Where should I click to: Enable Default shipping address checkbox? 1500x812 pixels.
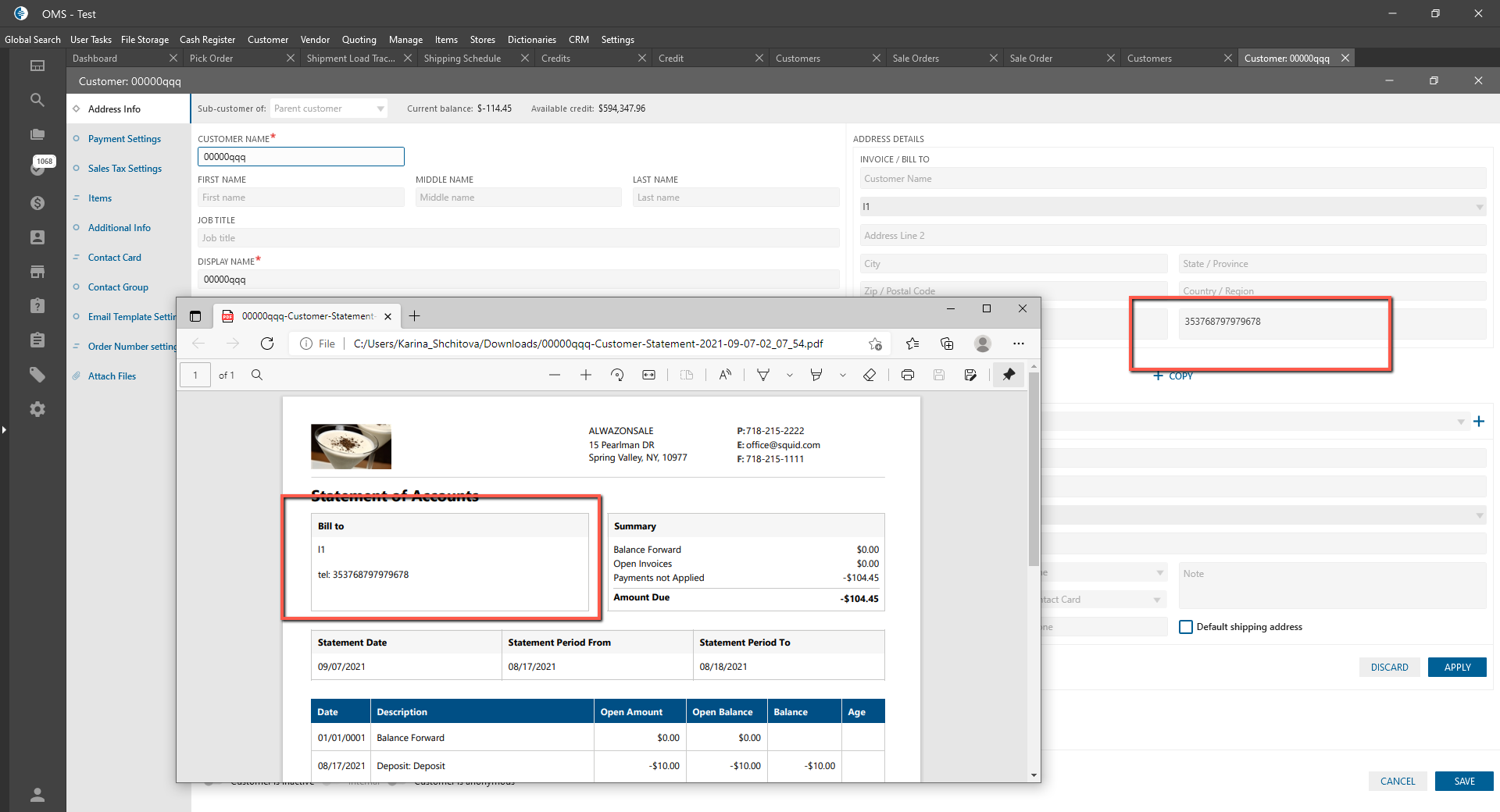tap(1186, 627)
